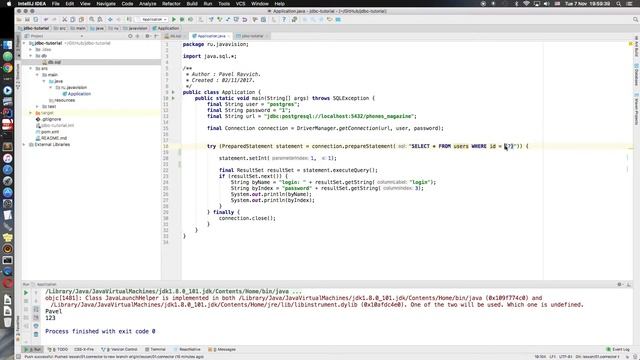
Task: Select Application class in project tree
Action: (76, 94)
